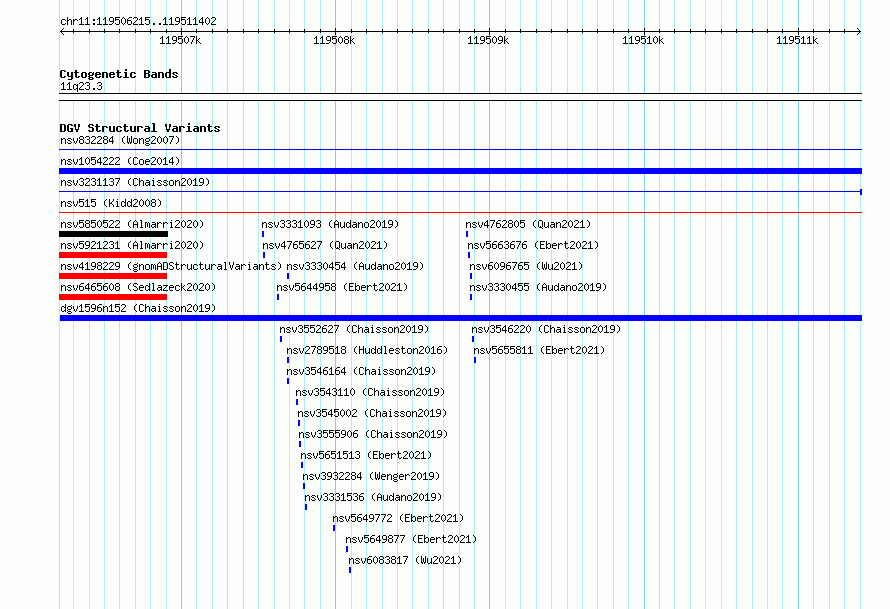The width and height of the screenshot is (890, 609).
Task: Click the black bar for nsv5850522 (Almarri2020)
Action: 114,234
